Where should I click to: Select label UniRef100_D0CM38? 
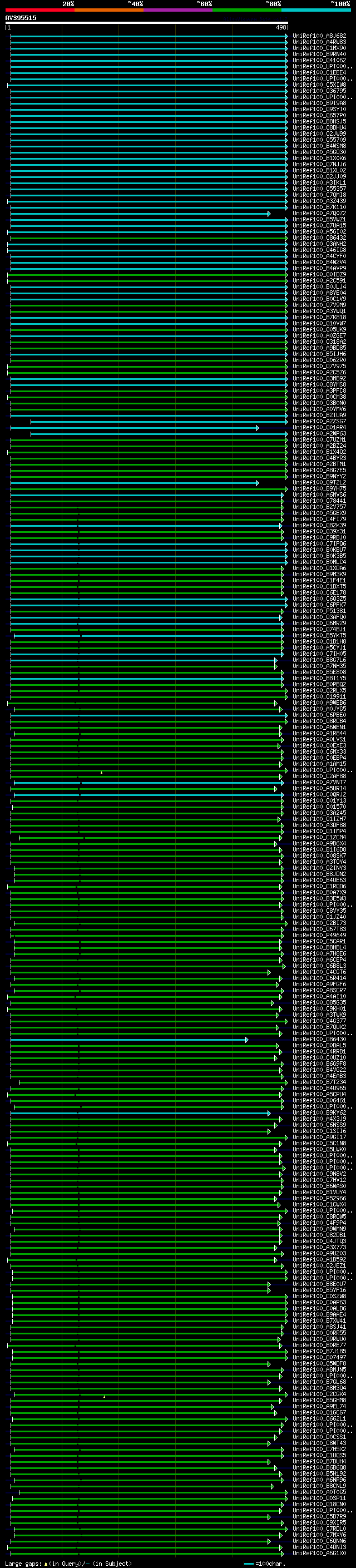click(x=319, y=397)
